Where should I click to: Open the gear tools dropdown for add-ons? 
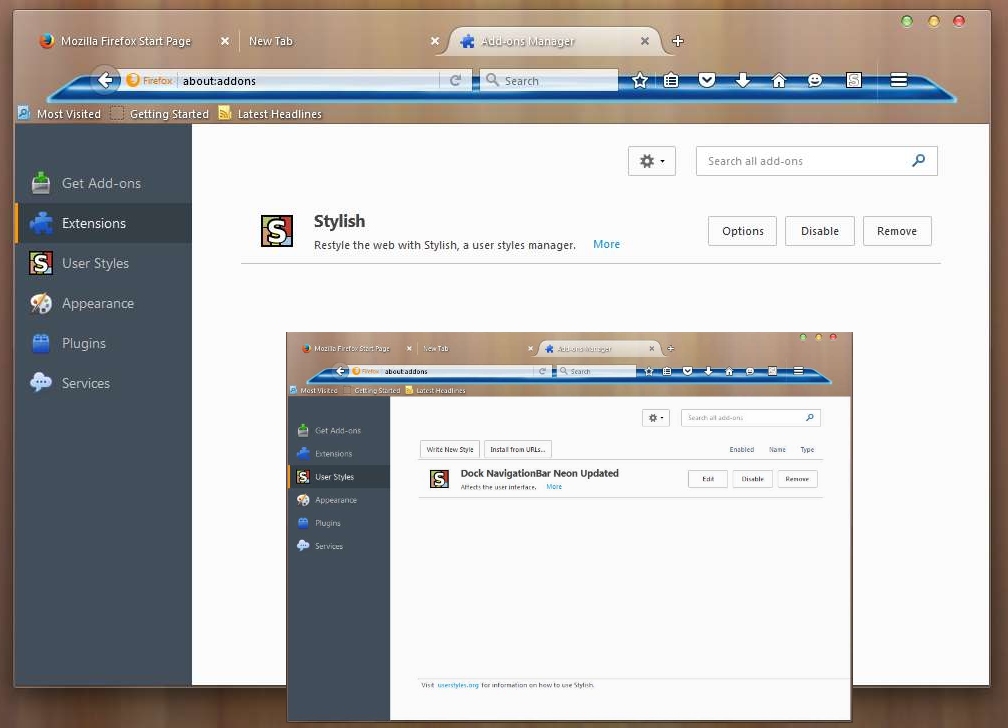[x=651, y=161]
